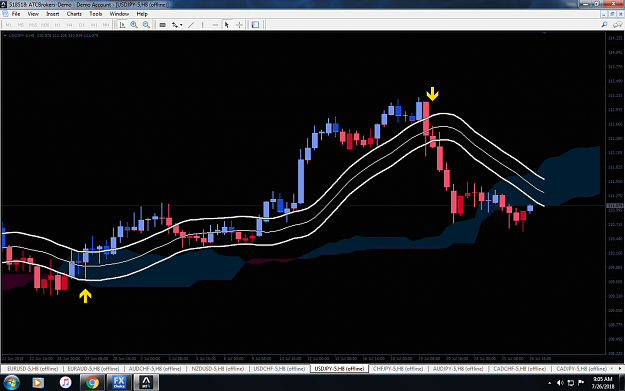The width and height of the screenshot is (625, 391).
Task: Click the chart tabs scroll-right arrow
Action: point(620,369)
